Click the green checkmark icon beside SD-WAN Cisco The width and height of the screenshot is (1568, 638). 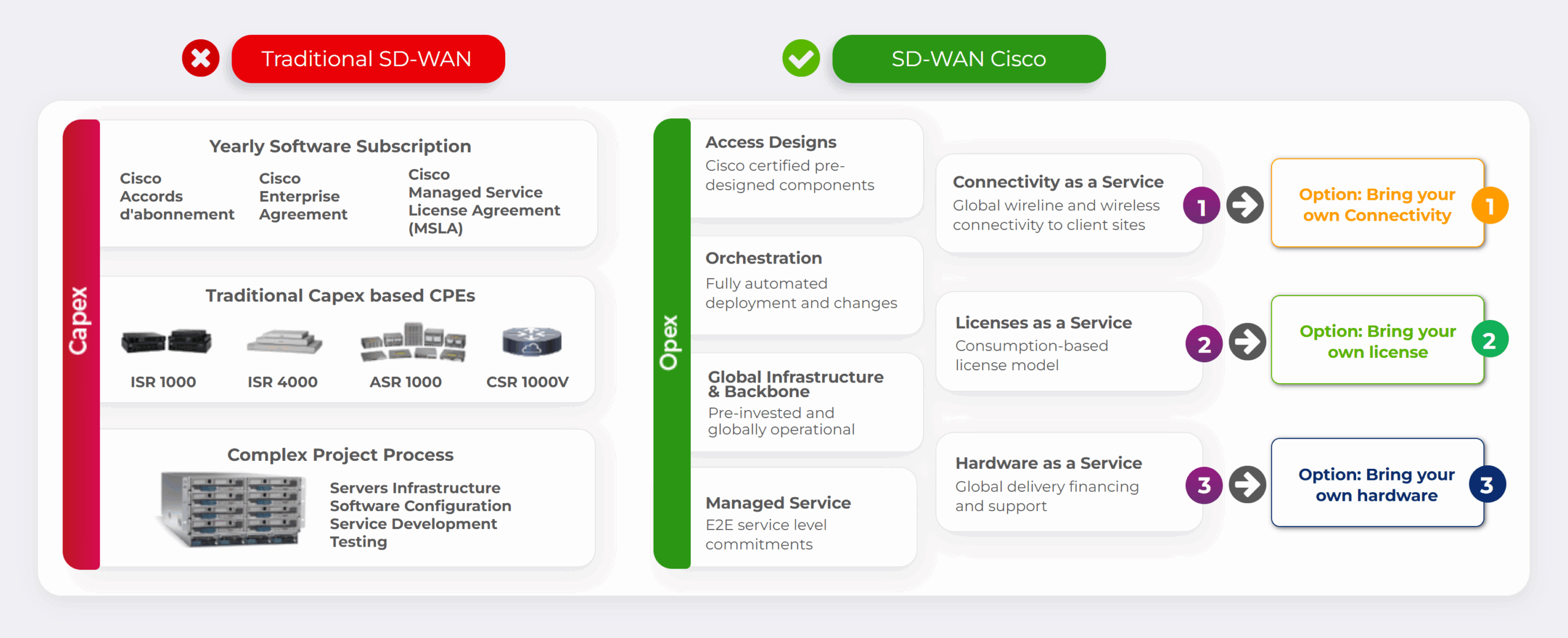click(801, 59)
